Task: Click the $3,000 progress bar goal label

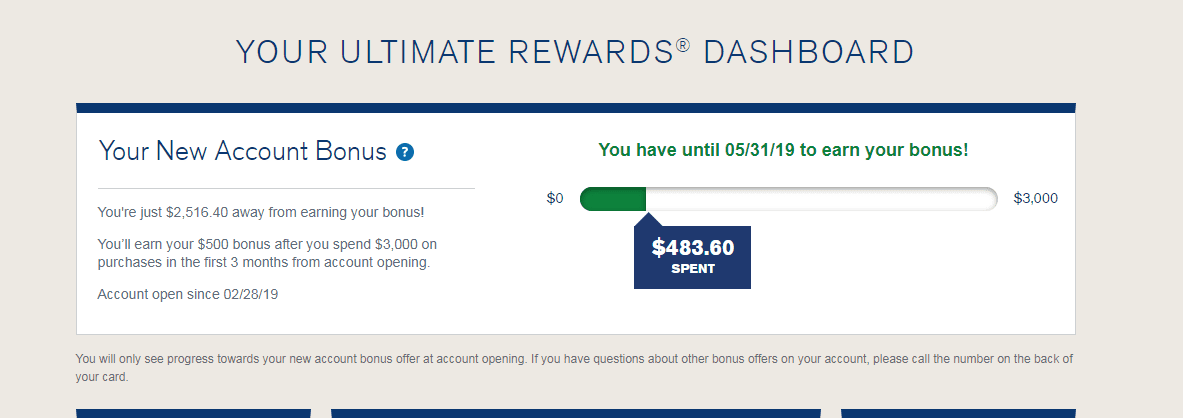Action: pyautogui.click(x=1035, y=198)
